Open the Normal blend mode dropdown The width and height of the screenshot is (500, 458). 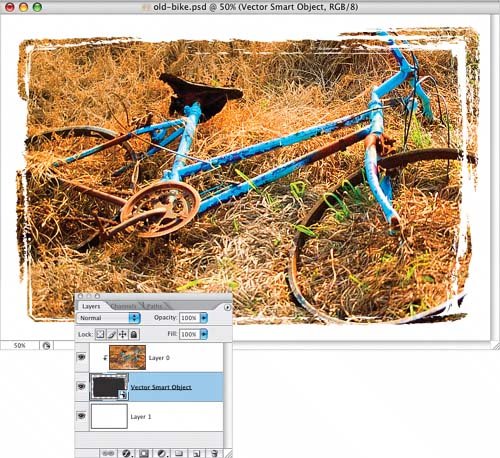click(x=108, y=318)
